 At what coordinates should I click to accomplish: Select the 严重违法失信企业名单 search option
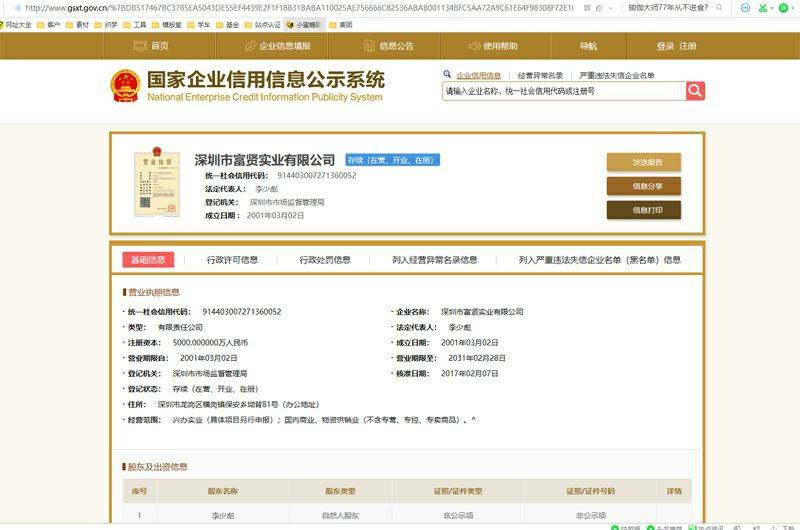tap(617, 75)
